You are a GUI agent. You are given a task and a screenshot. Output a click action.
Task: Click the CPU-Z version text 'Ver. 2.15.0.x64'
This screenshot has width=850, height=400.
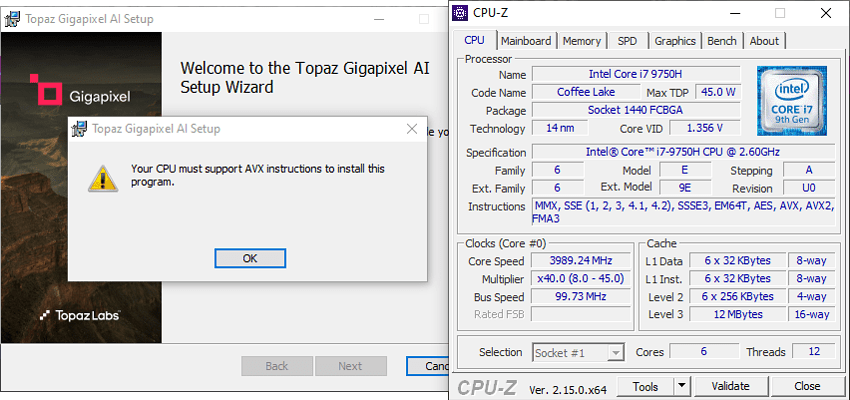(568, 389)
